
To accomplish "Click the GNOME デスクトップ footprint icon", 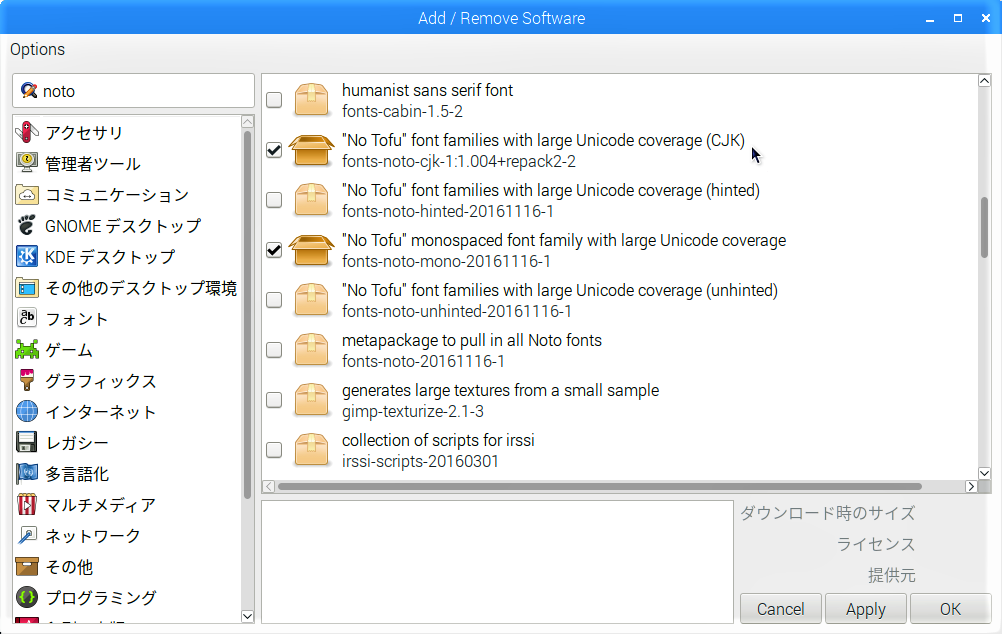I will coord(27,225).
